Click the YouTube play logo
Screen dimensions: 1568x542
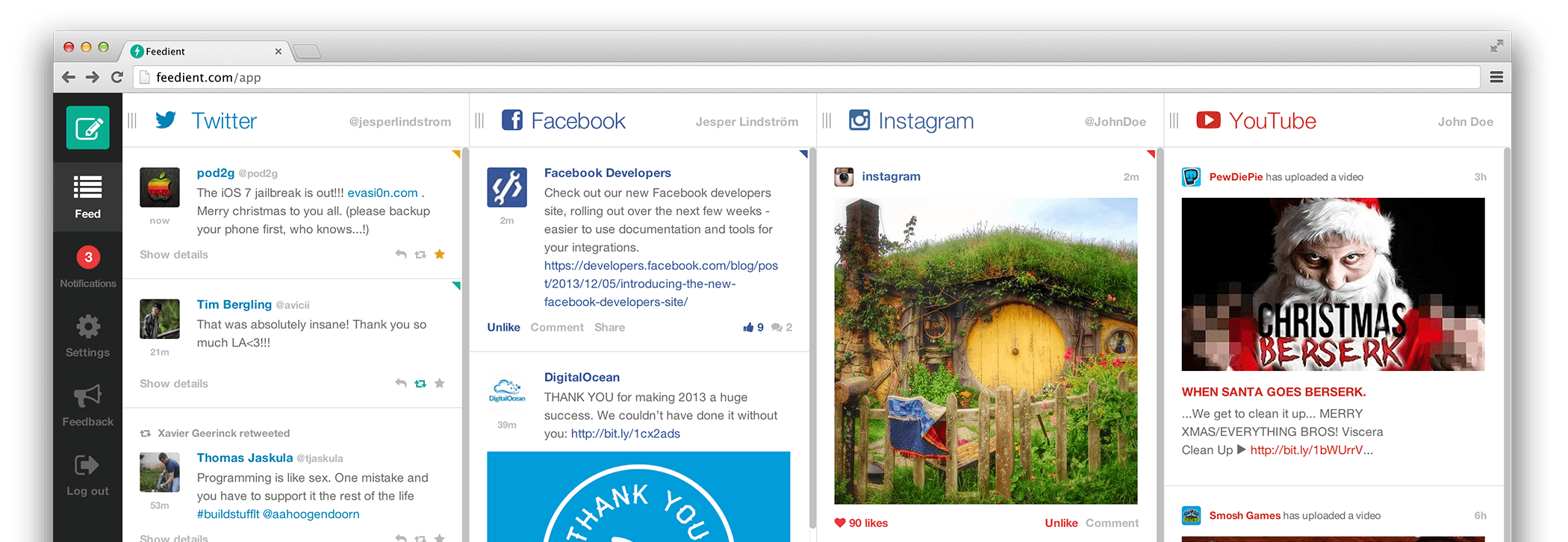coord(1208,120)
